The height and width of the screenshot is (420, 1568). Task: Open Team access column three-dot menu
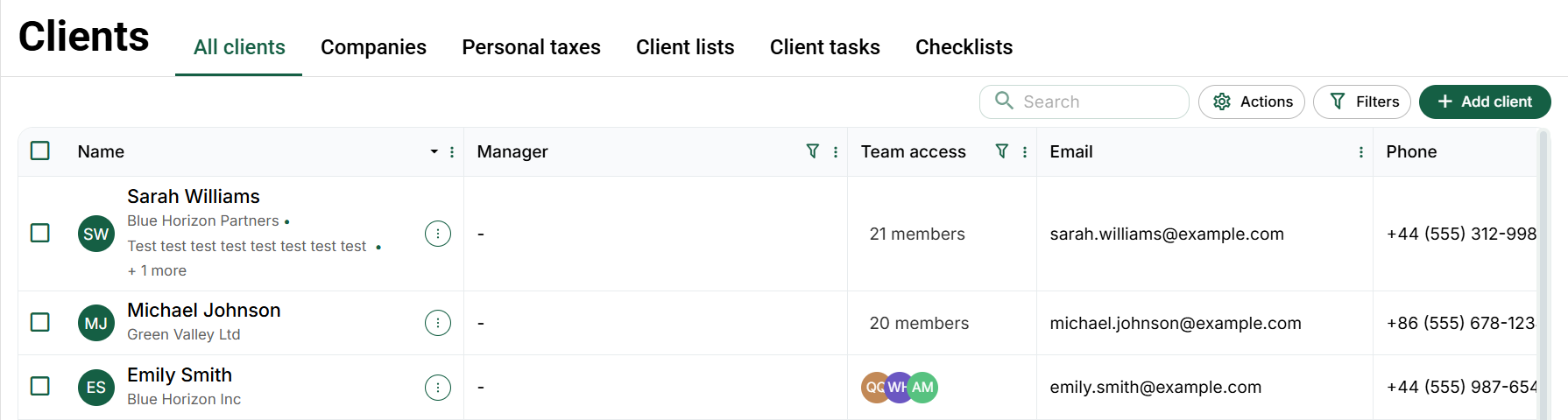coord(1025,151)
